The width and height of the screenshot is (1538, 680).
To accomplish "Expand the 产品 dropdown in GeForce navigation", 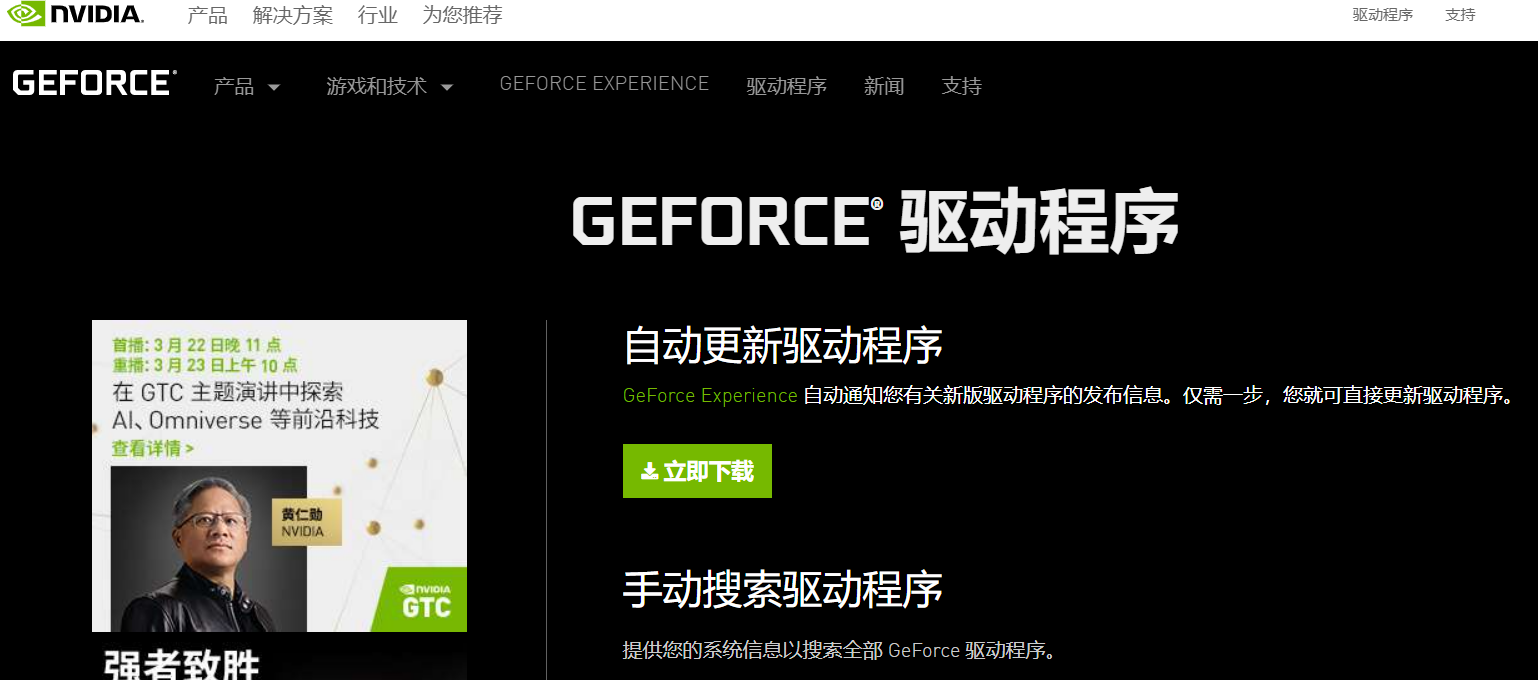I will pos(246,86).
